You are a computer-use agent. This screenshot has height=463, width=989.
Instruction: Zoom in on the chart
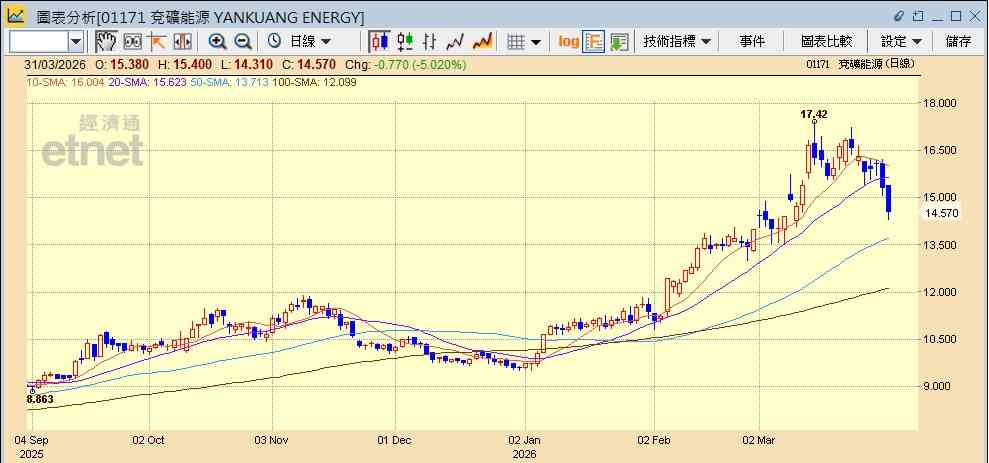(218, 42)
